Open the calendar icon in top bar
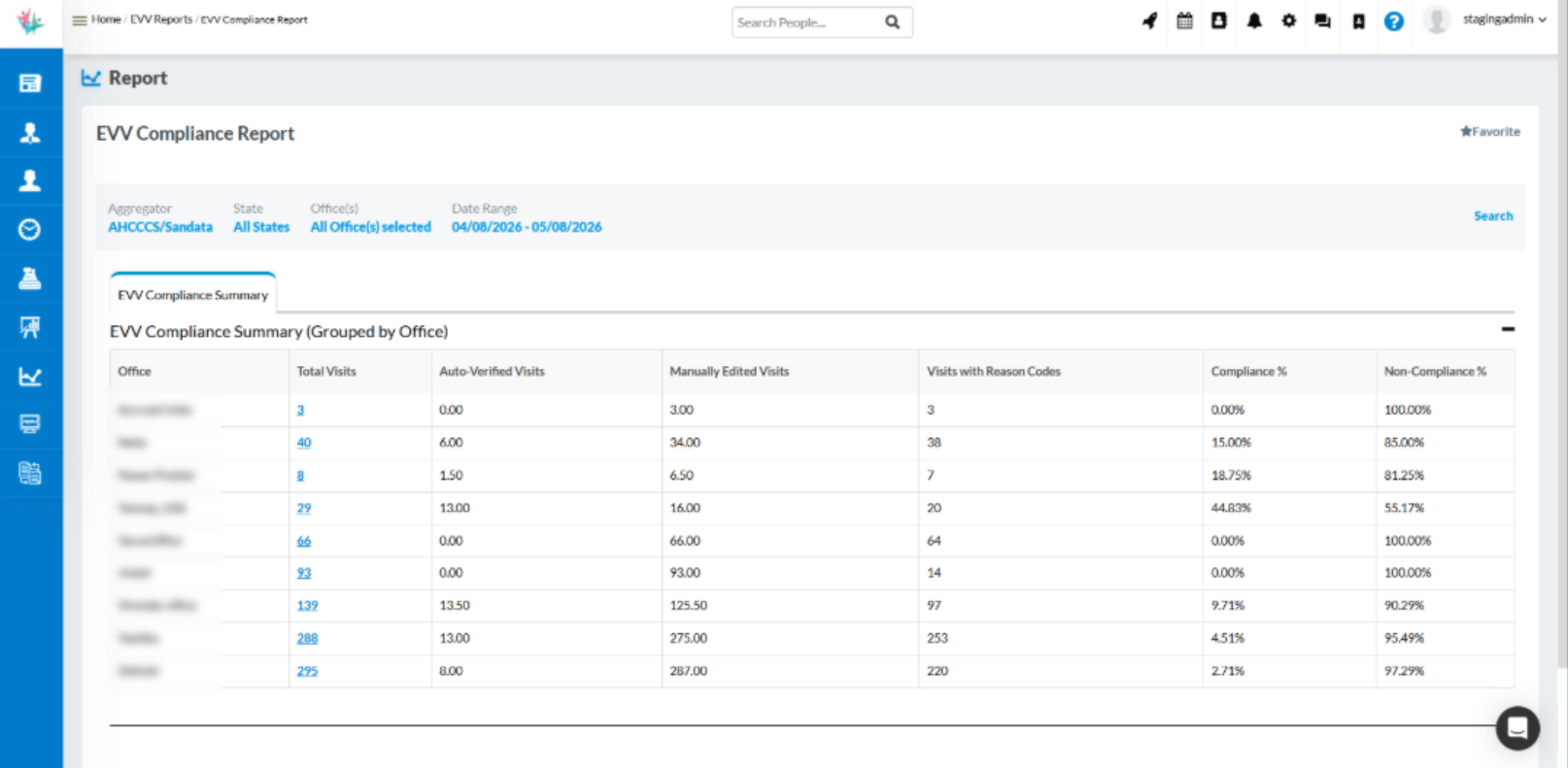The height and width of the screenshot is (768, 1568). 1184,20
